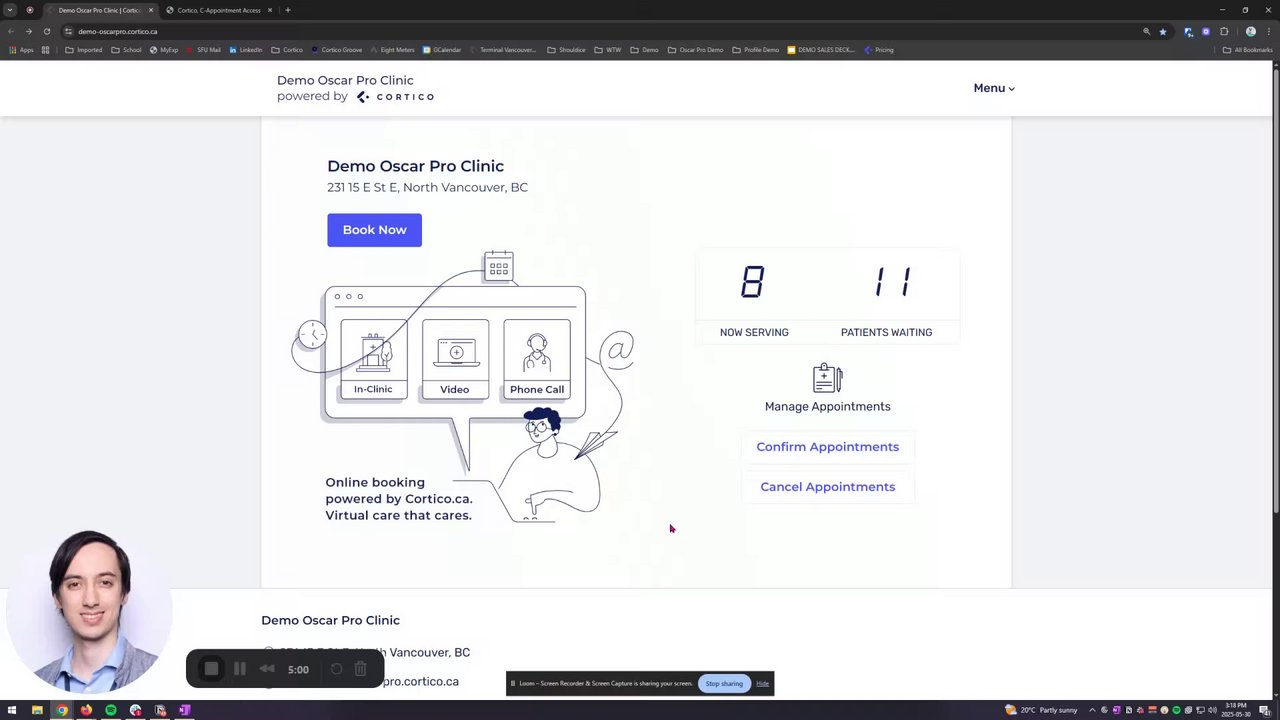Click the calendar icon in the illustration
The image size is (1280, 720).
coord(498,267)
